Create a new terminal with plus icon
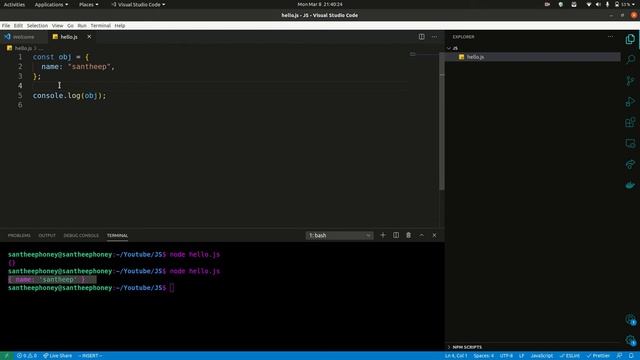 383,235
